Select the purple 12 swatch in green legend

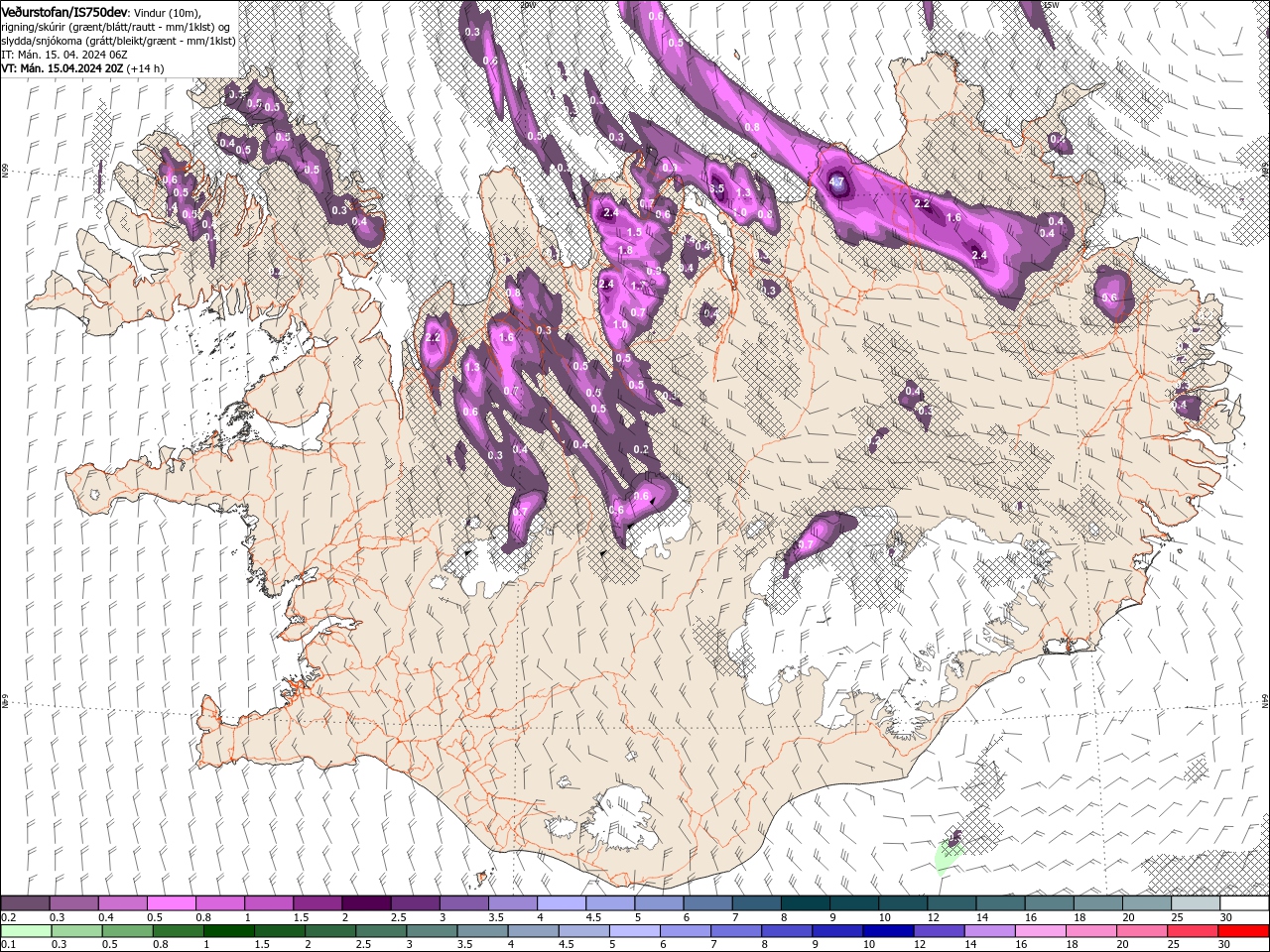(938, 931)
